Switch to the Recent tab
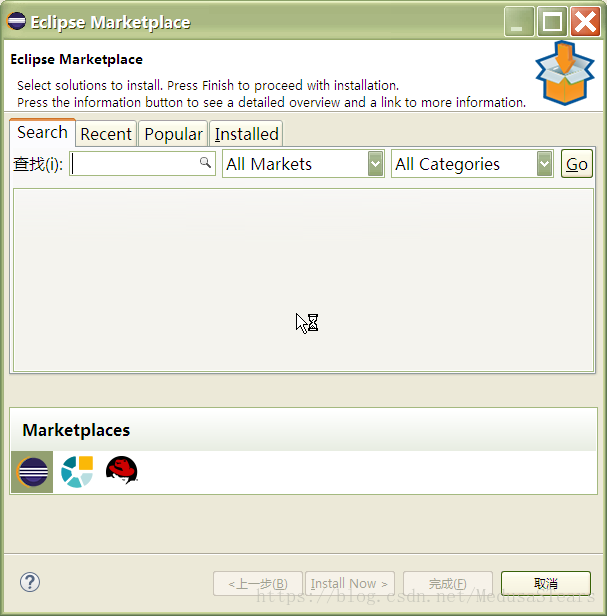607x616 pixels. [x=106, y=134]
